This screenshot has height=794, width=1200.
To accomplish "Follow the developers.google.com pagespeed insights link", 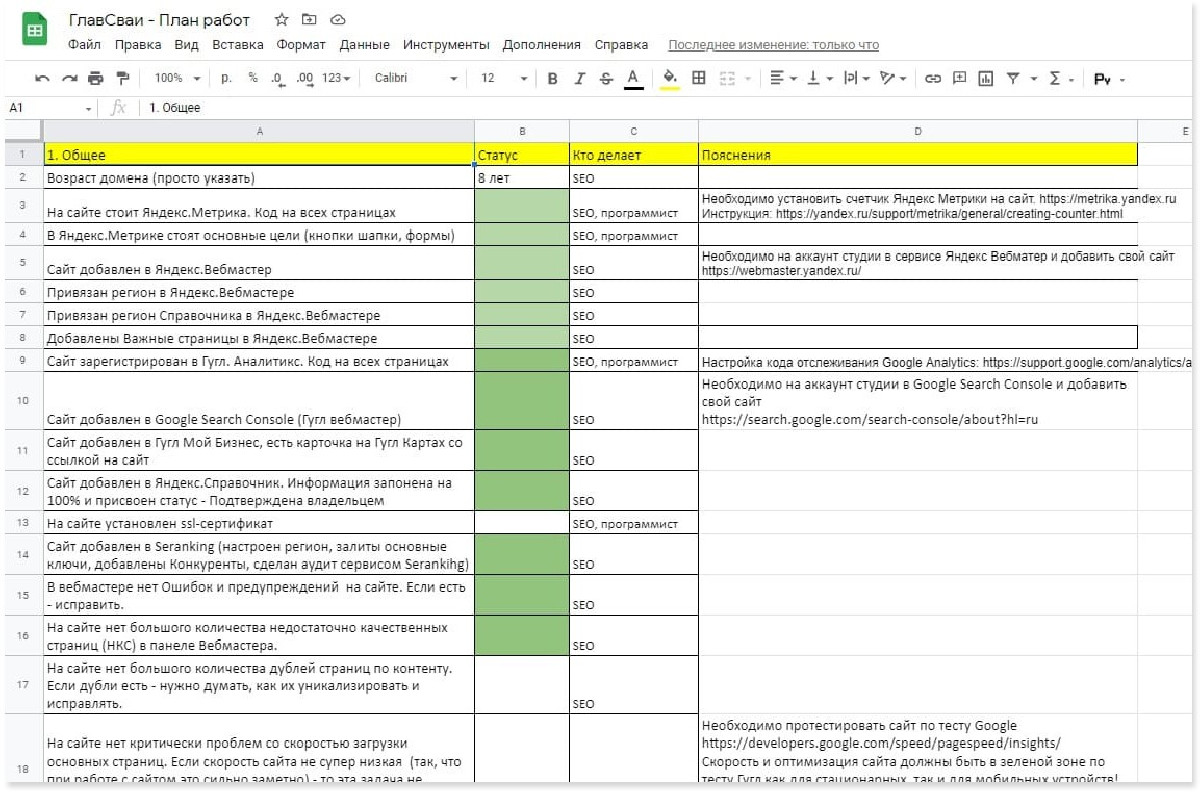I will pyautogui.click(x=881, y=743).
